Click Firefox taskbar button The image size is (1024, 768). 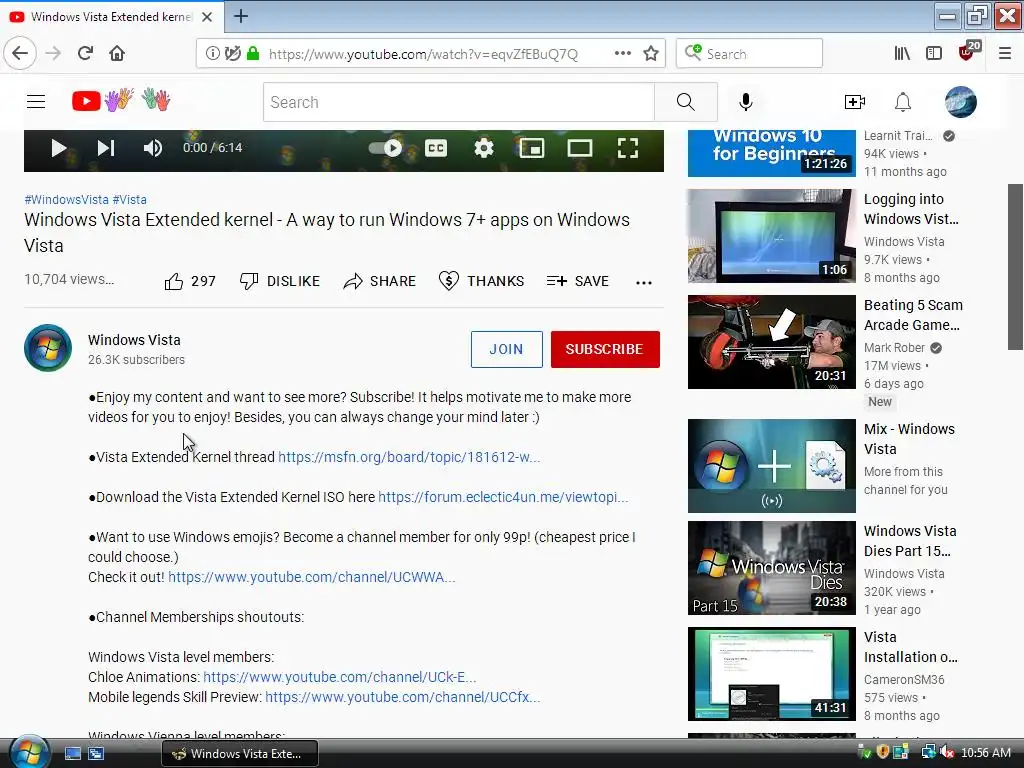pos(240,754)
